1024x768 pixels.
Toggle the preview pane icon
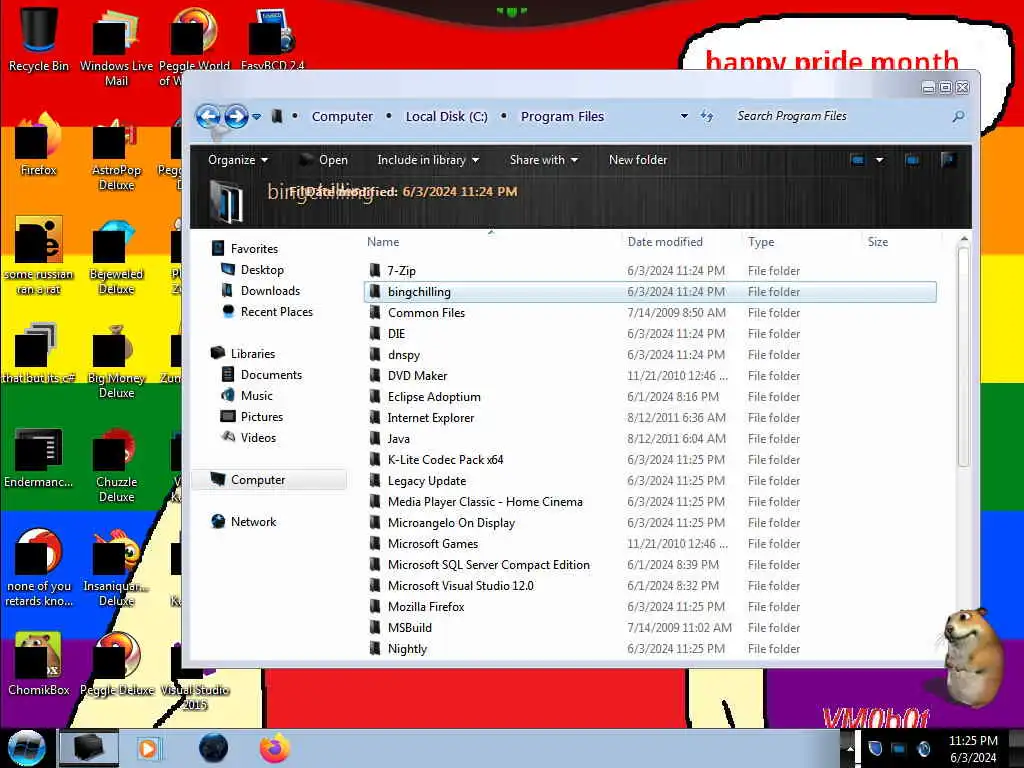coord(912,160)
